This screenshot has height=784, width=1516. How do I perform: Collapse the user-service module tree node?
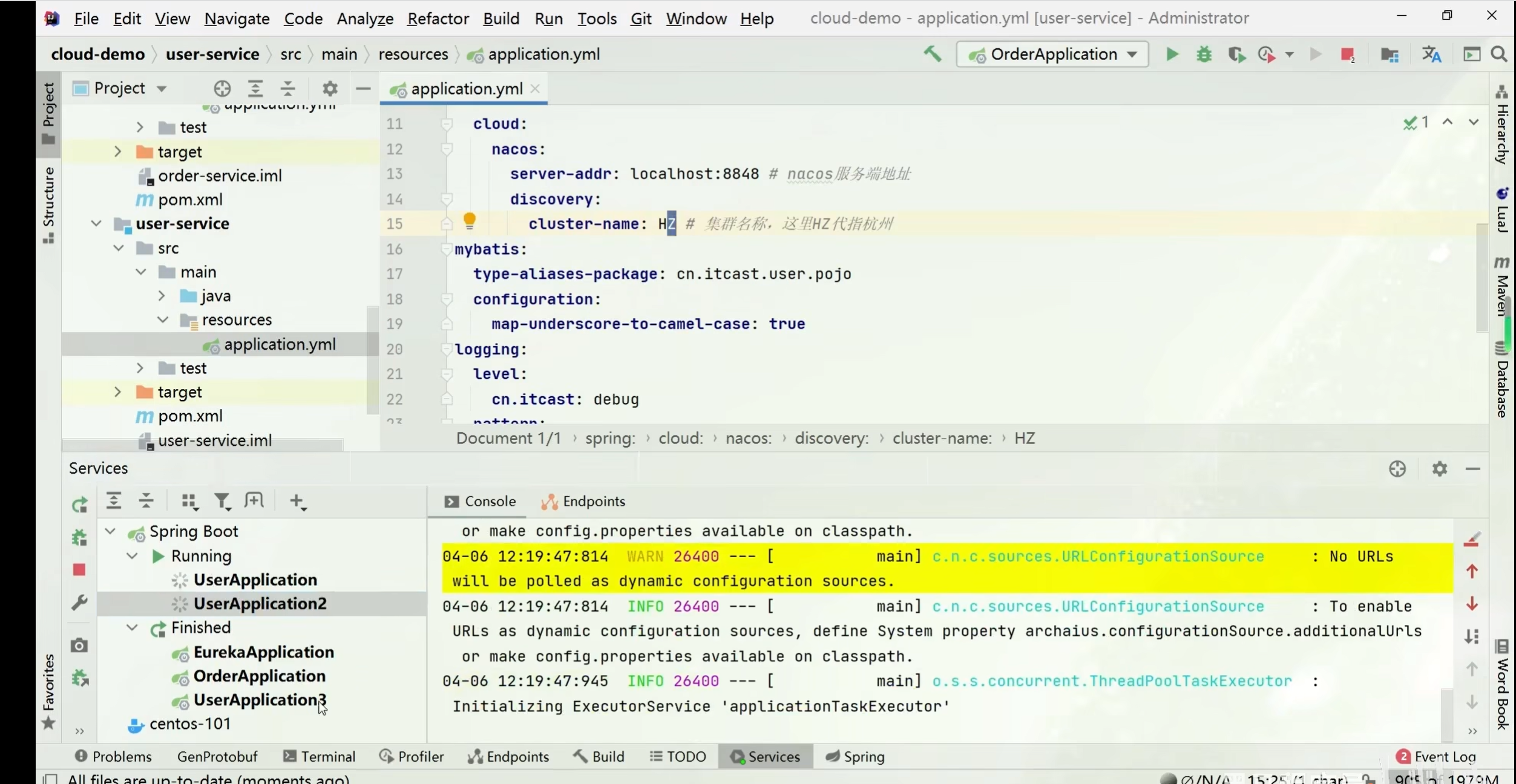96,224
